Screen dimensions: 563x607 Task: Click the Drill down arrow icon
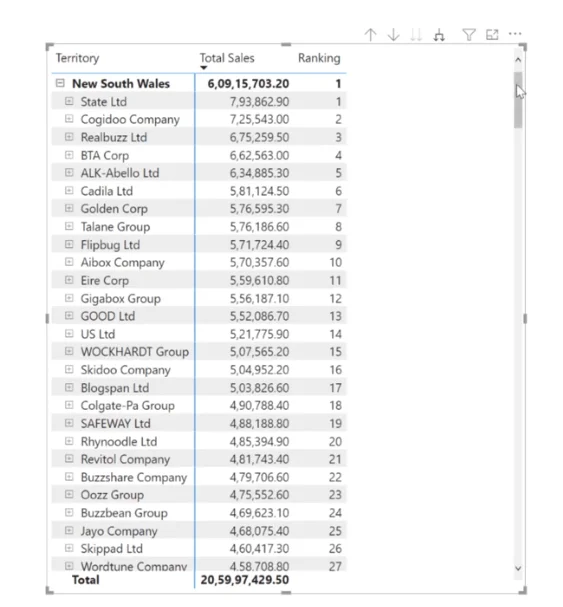coord(393,35)
